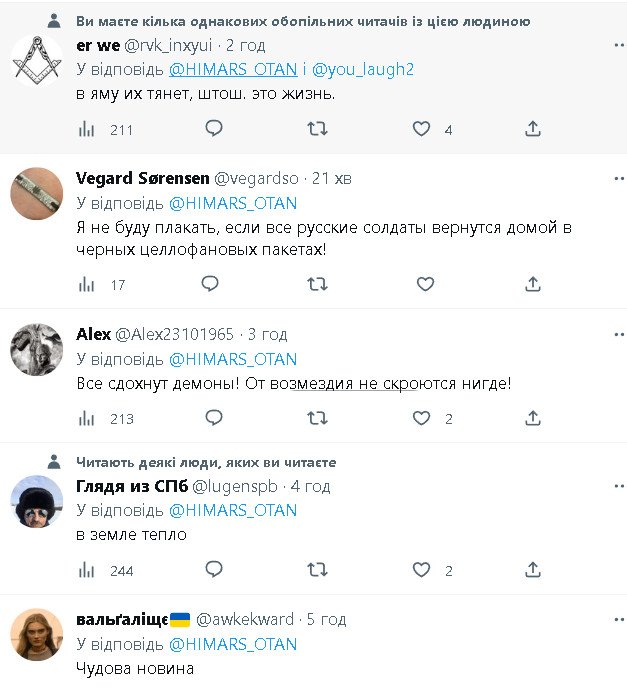View stats on Глядя из СПб reply

click(87, 570)
